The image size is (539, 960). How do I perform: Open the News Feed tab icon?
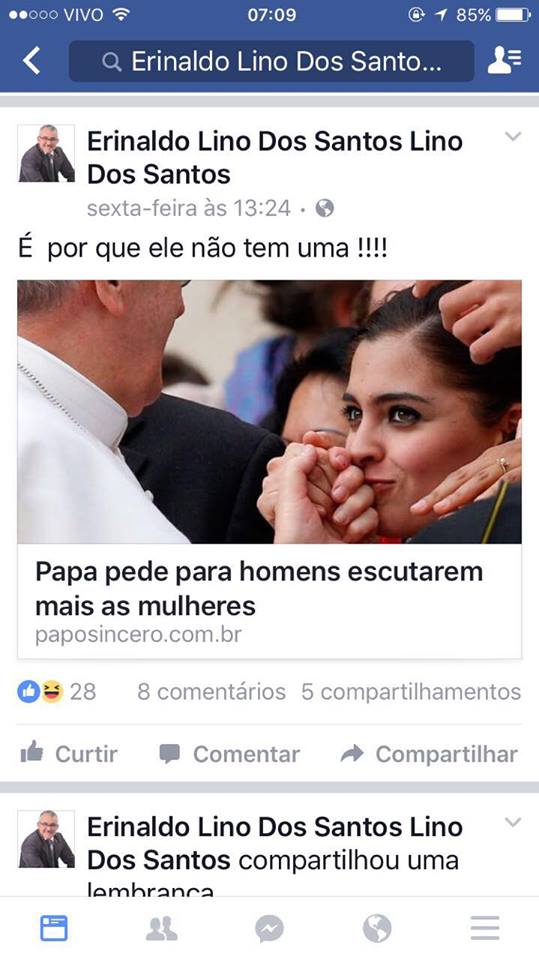pos(54,928)
